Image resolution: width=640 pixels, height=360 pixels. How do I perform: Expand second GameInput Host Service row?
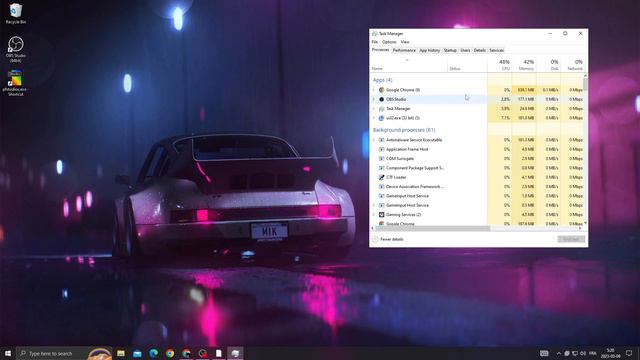[x=373, y=205]
